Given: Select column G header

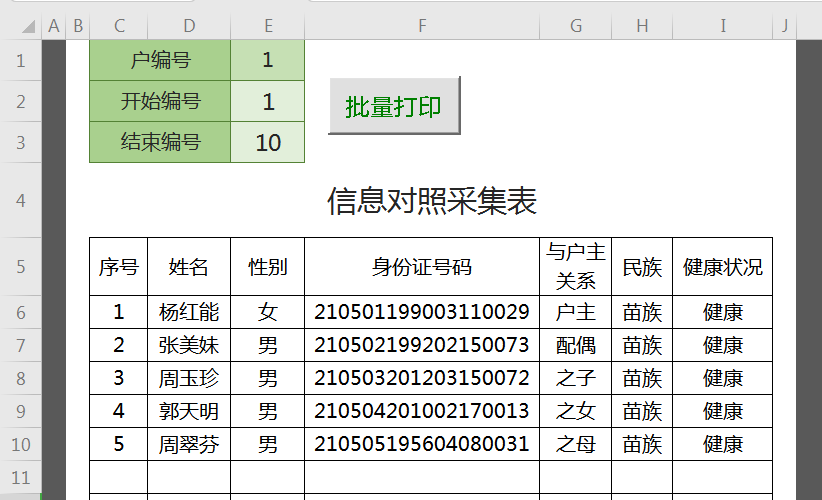Looking at the screenshot, I should (x=576, y=26).
